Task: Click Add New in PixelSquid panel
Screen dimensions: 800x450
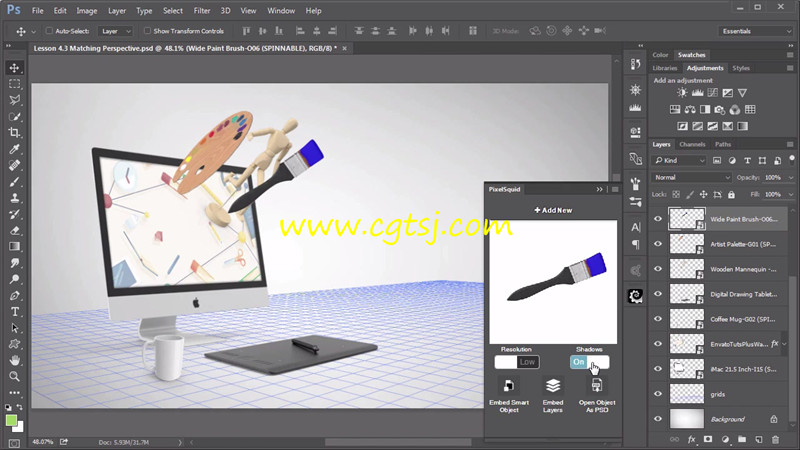Action: coord(553,210)
